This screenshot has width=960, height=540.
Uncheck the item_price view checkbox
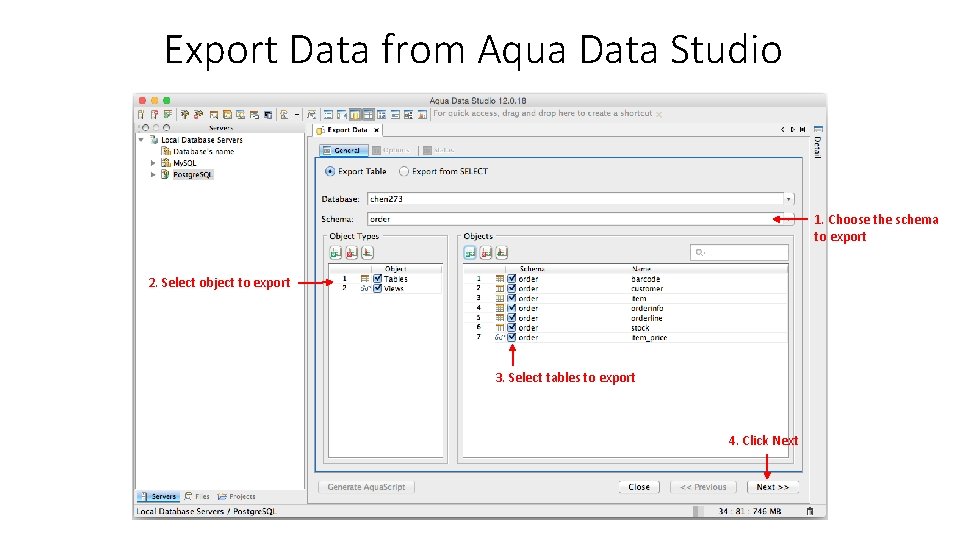(512, 337)
